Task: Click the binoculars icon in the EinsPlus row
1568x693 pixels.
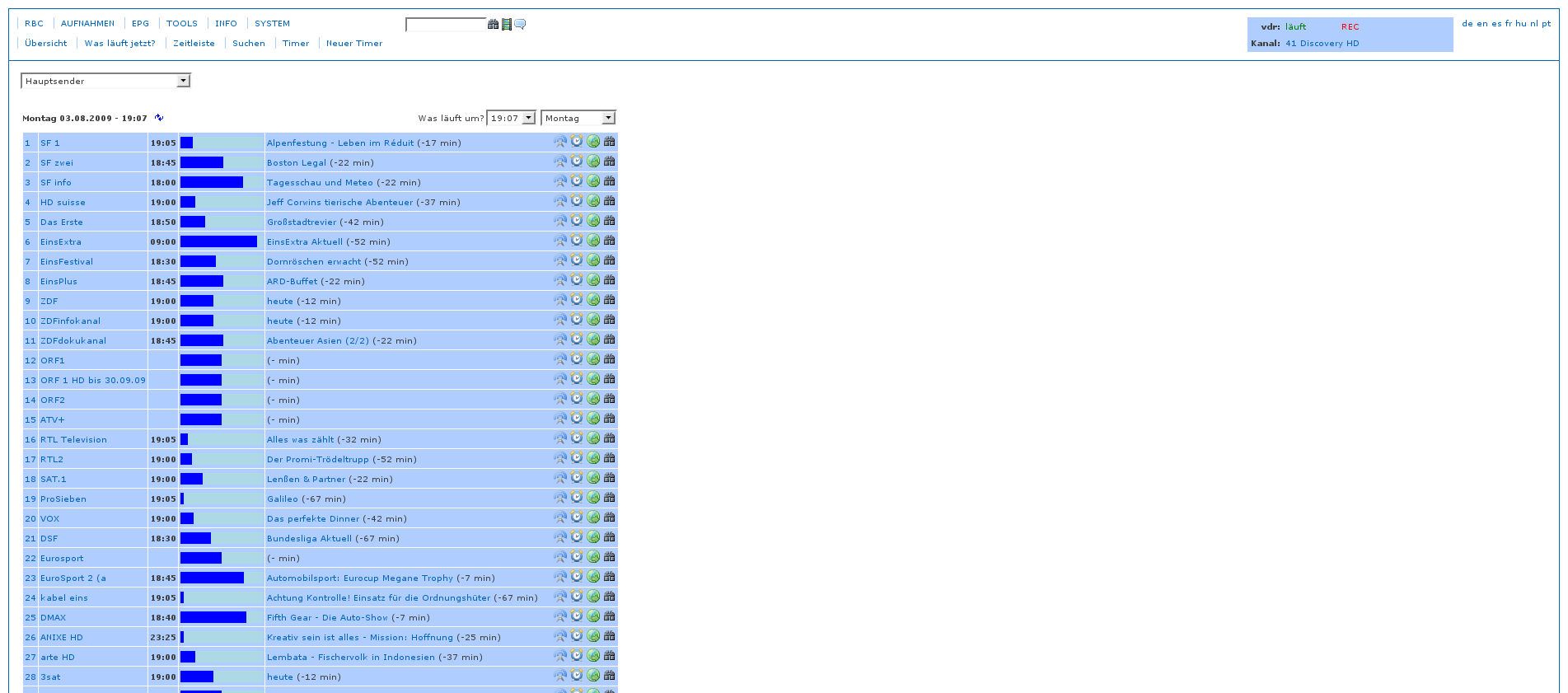Action: pyautogui.click(x=610, y=280)
